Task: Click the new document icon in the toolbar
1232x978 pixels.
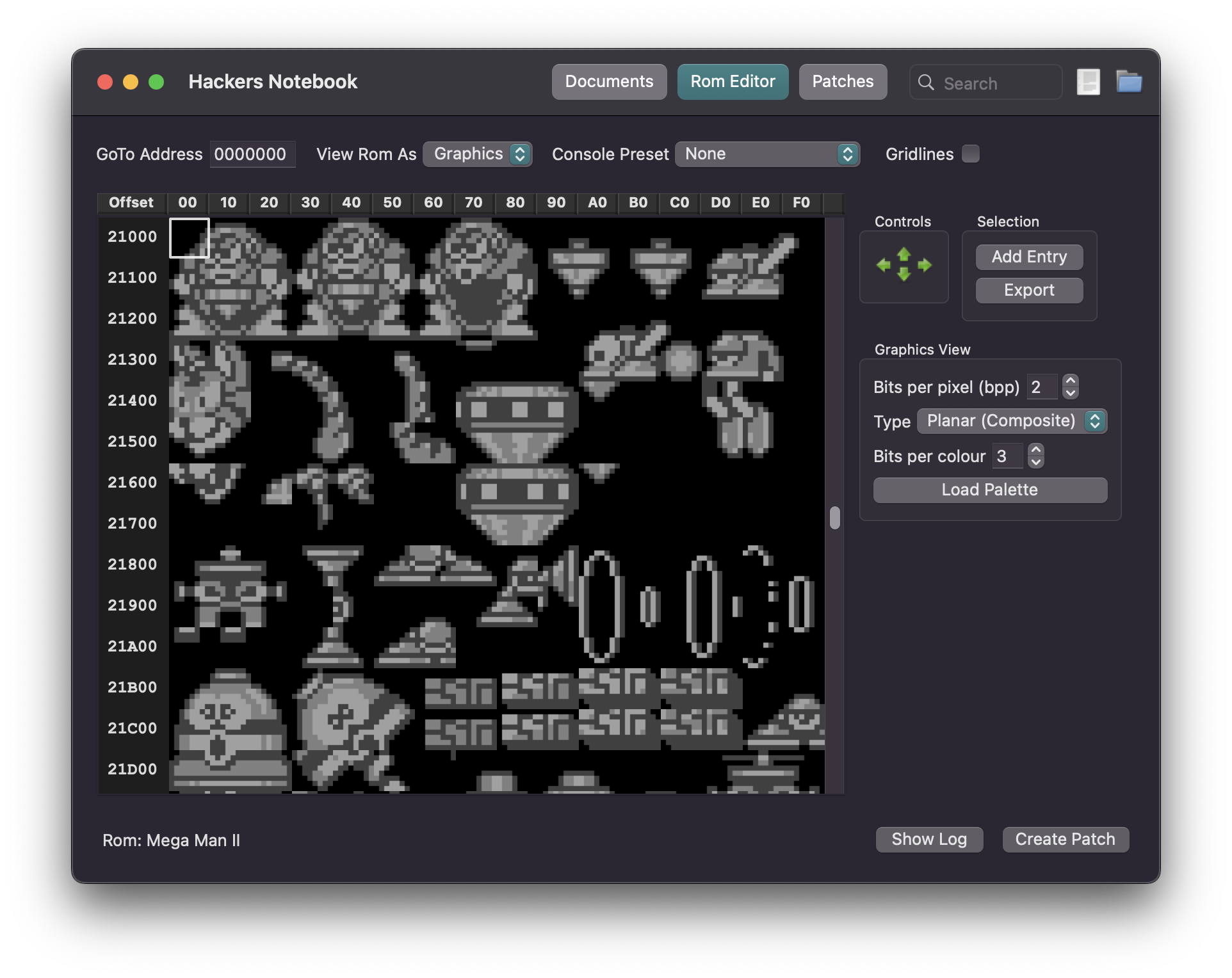Action: pyautogui.click(x=1087, y=82)
